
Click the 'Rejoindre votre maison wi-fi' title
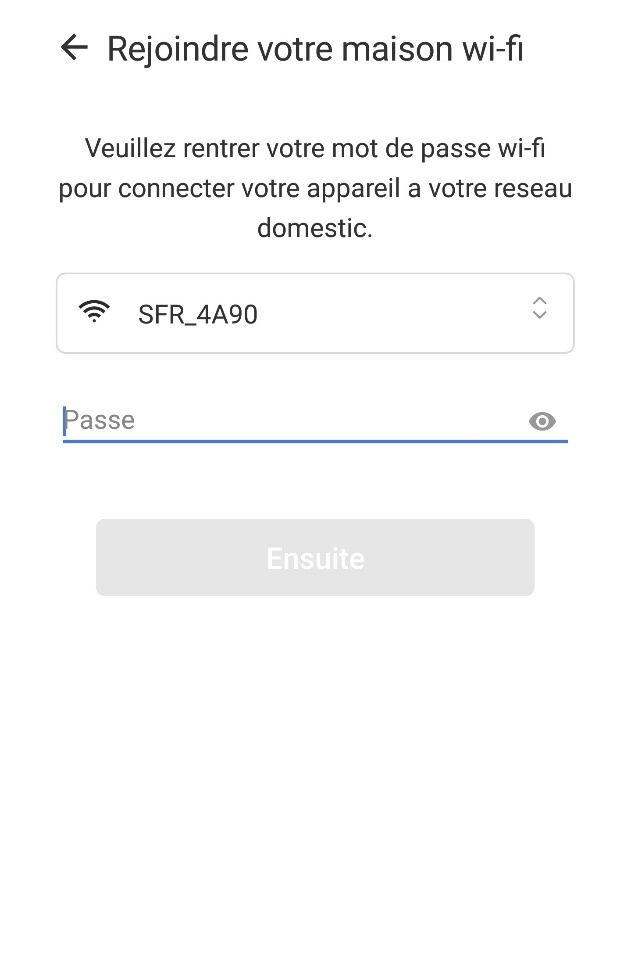pyautogui.click(x=315, y=49)
